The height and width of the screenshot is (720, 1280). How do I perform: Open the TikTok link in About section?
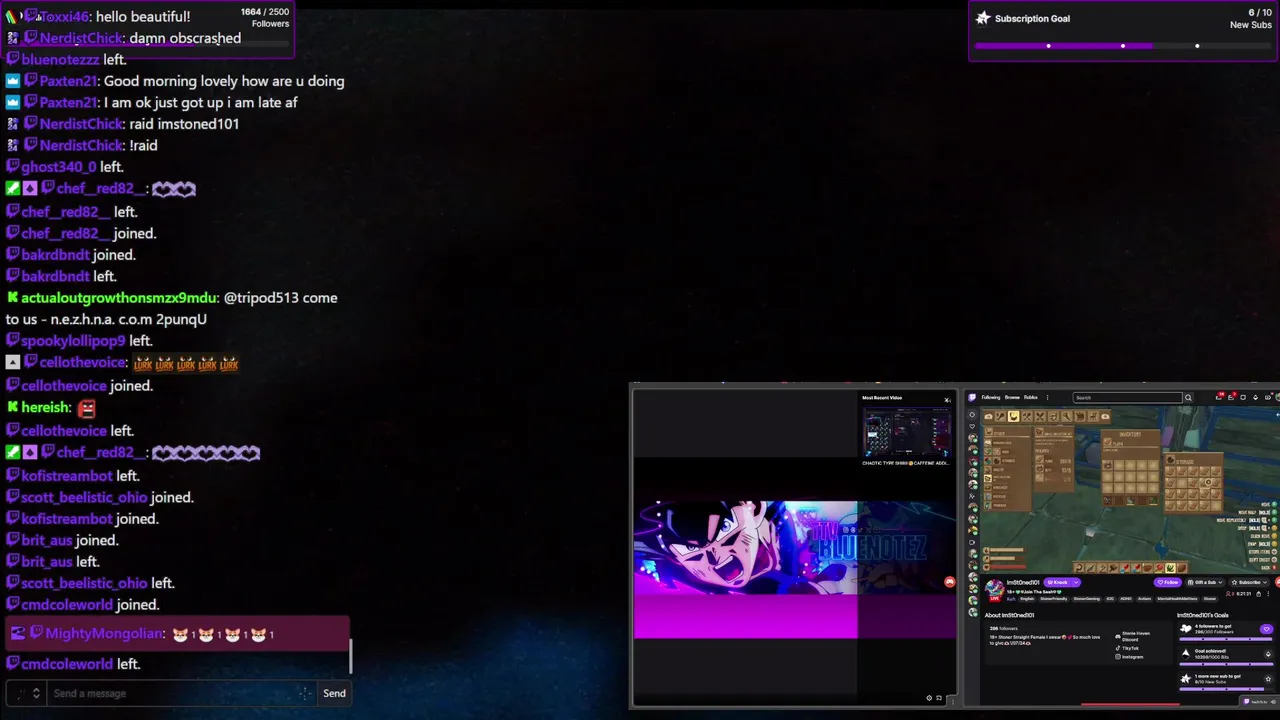point(1127,648)
